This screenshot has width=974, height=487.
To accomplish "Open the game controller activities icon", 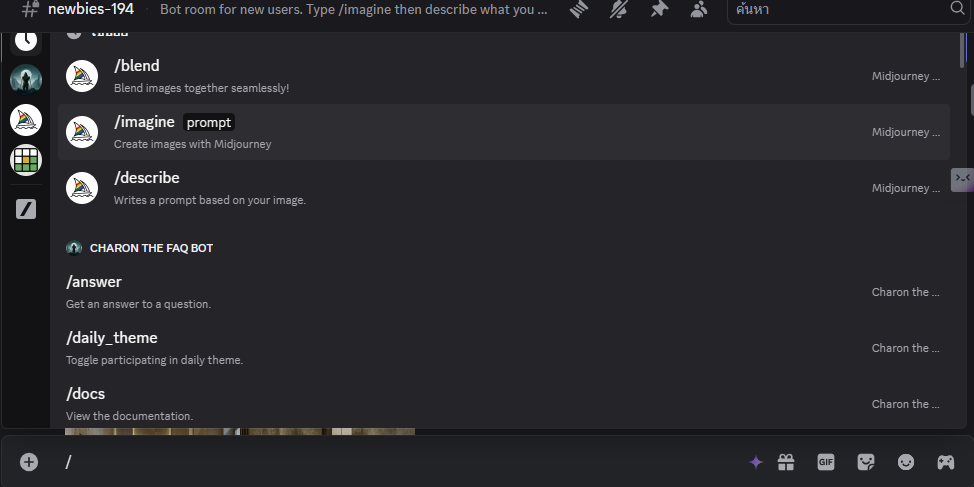I will pos(945,462).
